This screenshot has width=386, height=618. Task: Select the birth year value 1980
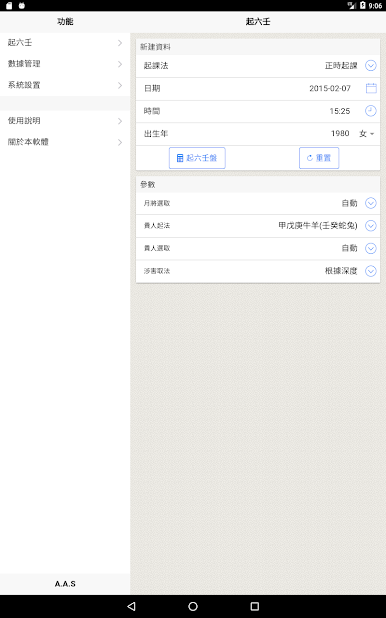340,134
